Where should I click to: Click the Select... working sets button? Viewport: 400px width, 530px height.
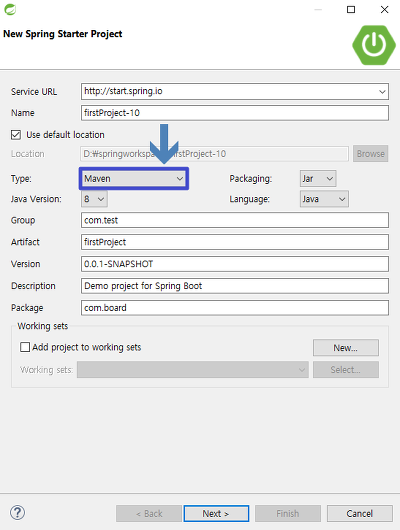pyautogui.click(x=346, y=370)
